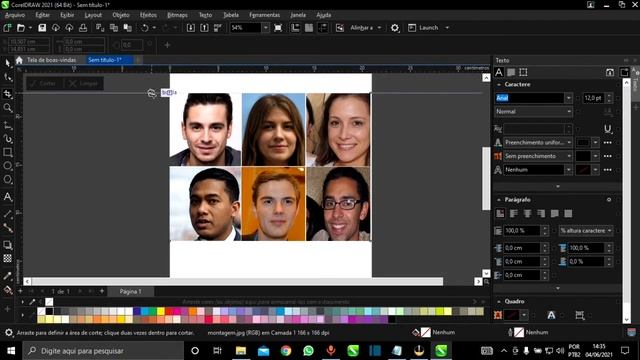Select full justify alignment icon

tap(554, 213)
